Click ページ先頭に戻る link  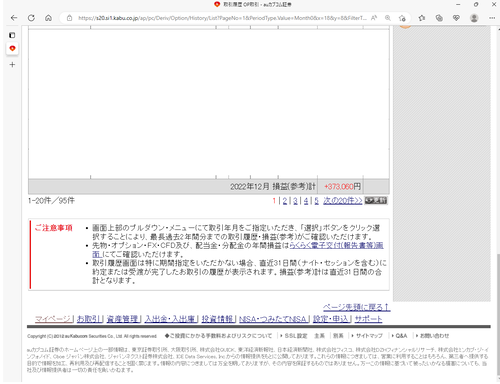point(356,307)
